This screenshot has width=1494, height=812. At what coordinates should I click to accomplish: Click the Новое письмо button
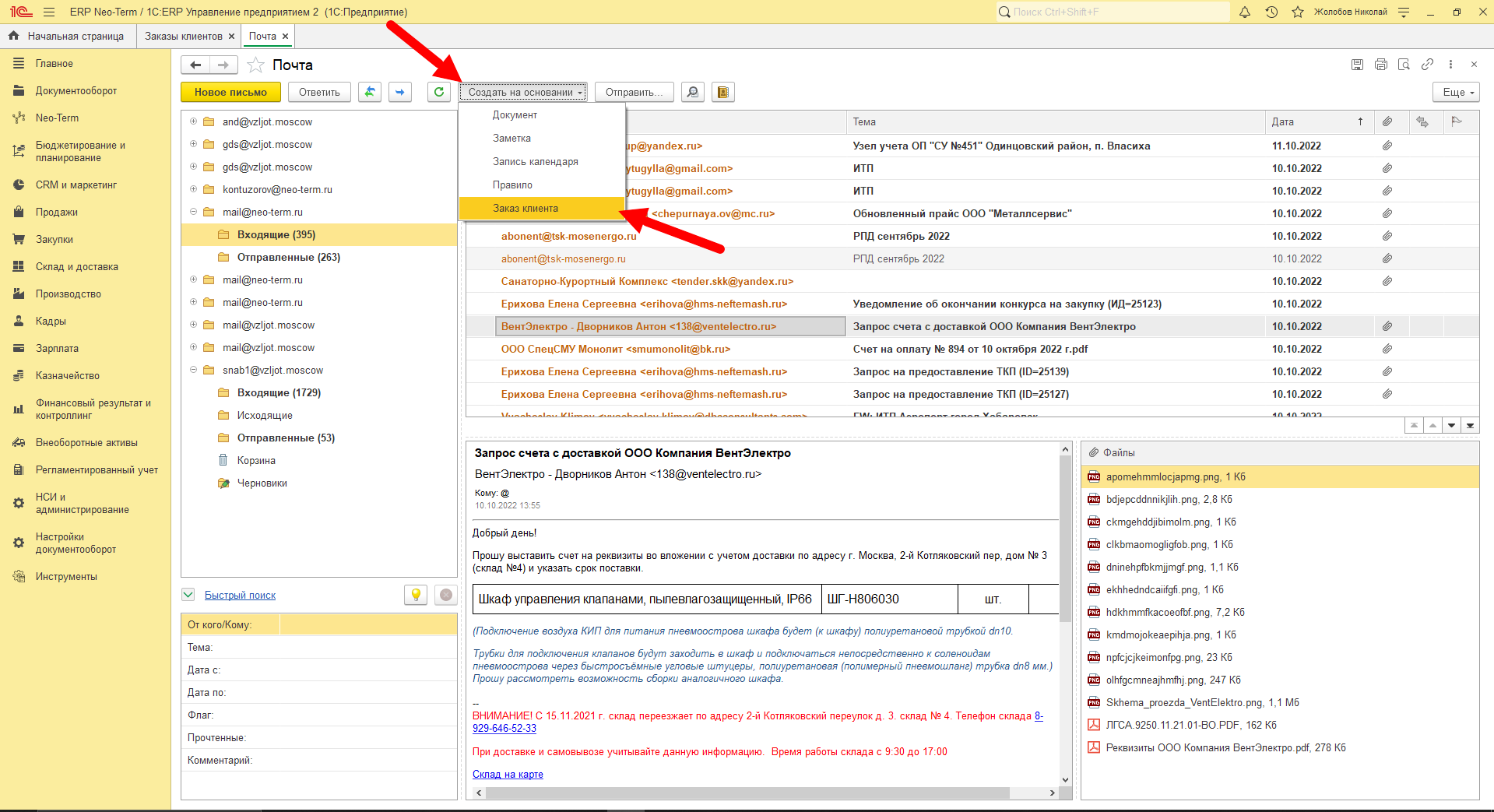click(x=230, y=92)
